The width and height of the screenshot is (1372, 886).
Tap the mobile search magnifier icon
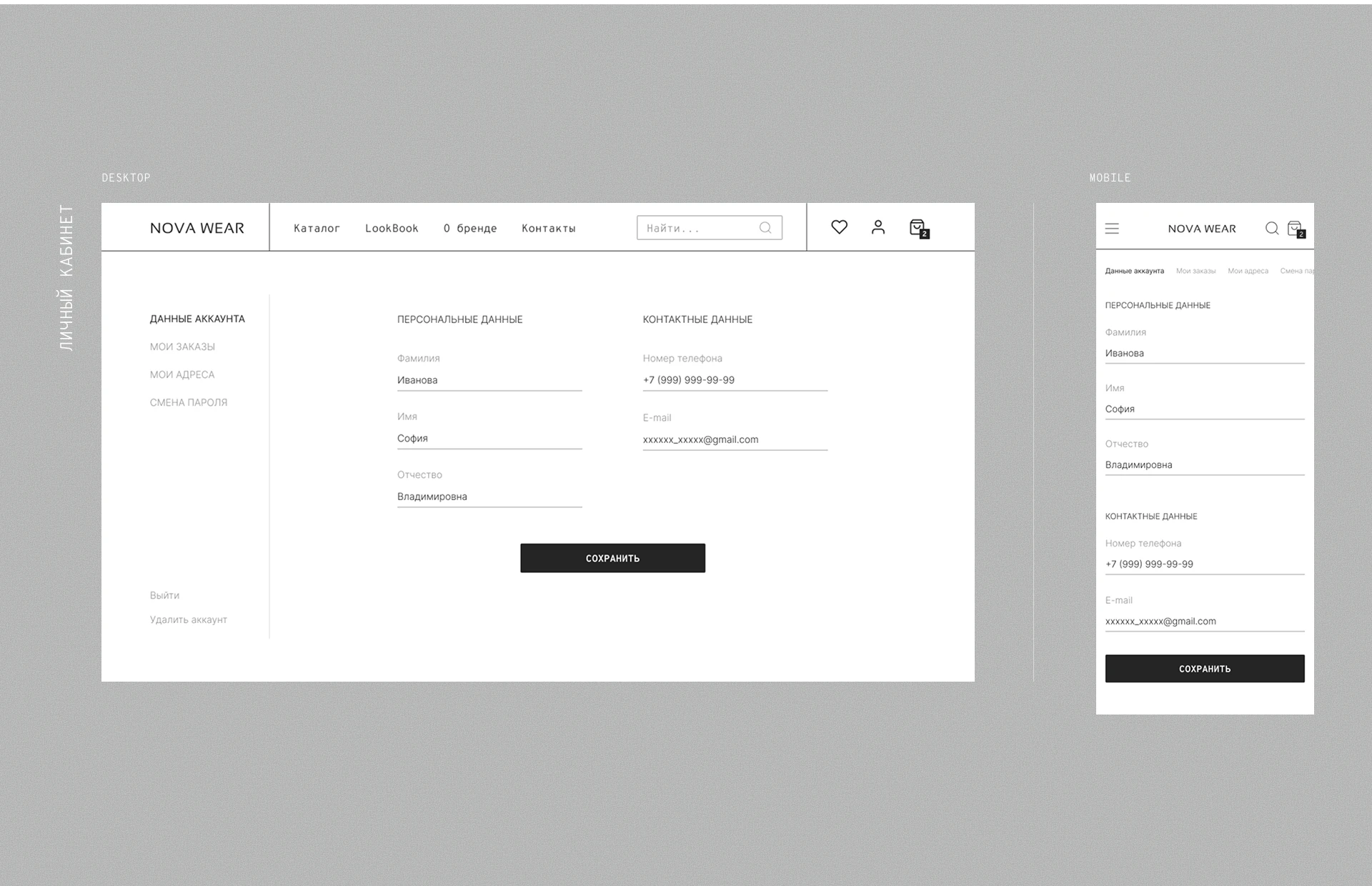[x=1272, y=229]
